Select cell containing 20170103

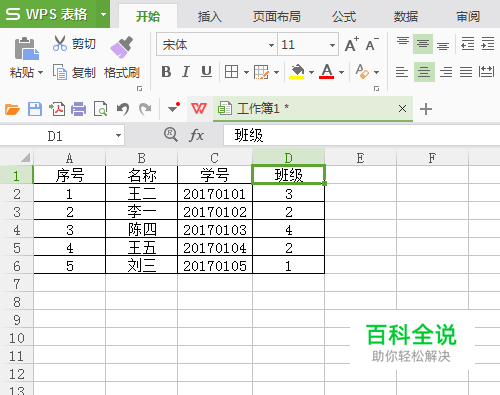pyautogui.click(x=215, y=230)
